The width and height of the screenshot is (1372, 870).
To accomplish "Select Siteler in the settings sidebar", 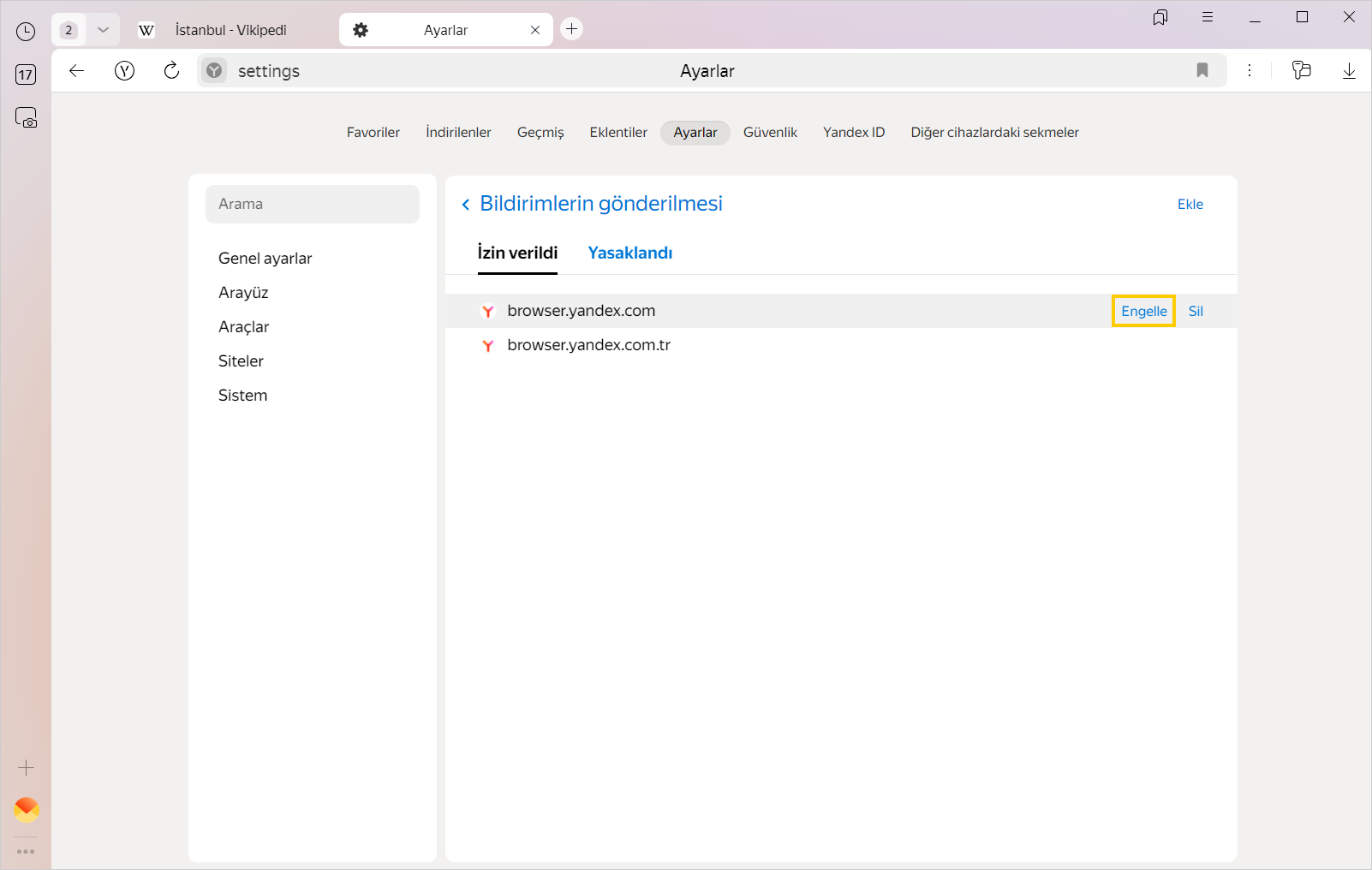I will [x=241, y=361].
